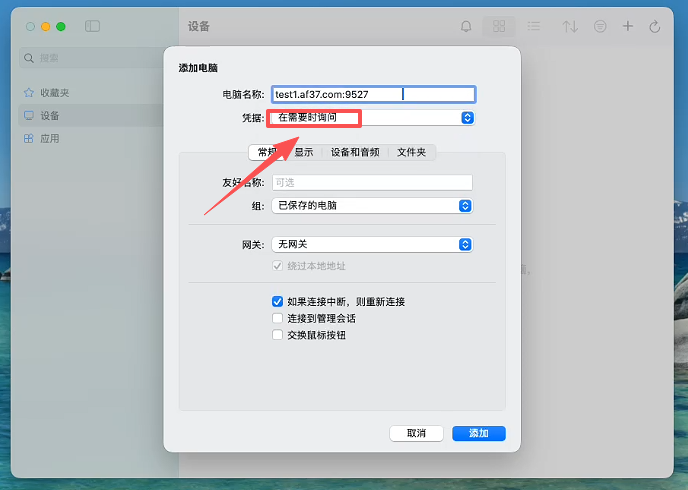Check the 交换鼠标按钮 option
Viewport: 688px width, 490px height.
click(x=278, y=335)
